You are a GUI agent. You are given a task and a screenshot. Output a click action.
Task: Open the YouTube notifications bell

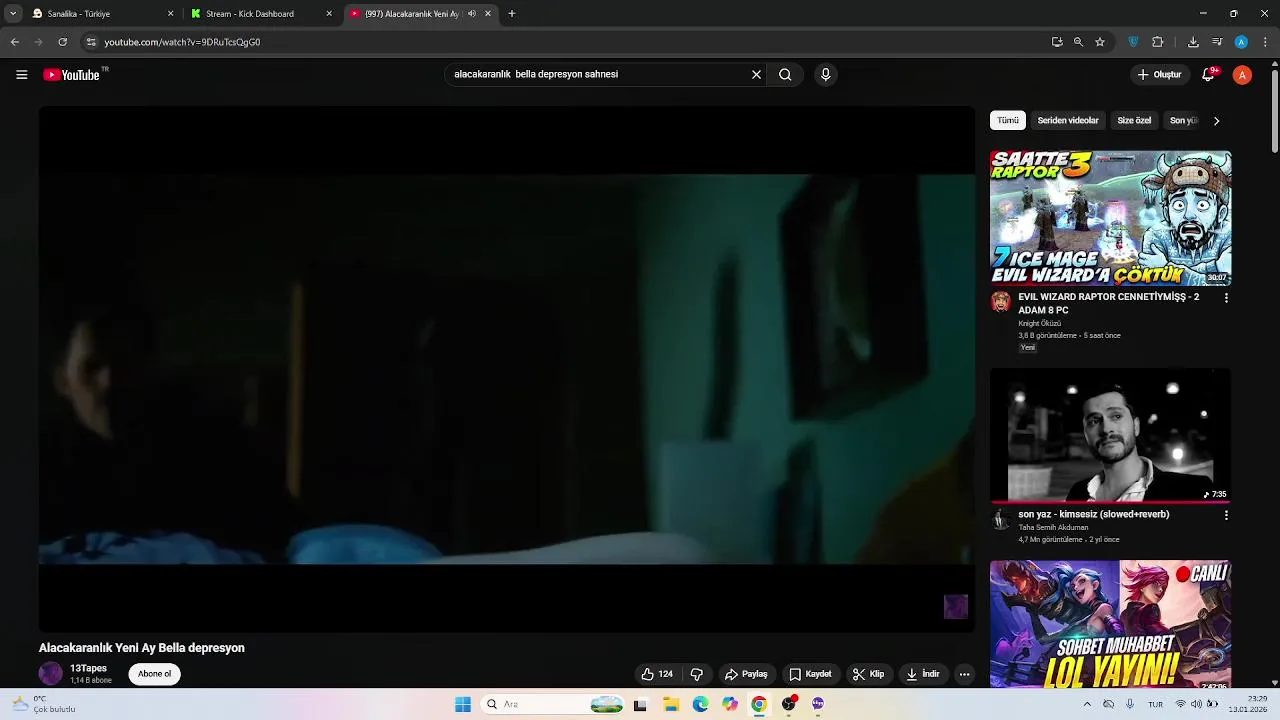[x=1209, y=74]
